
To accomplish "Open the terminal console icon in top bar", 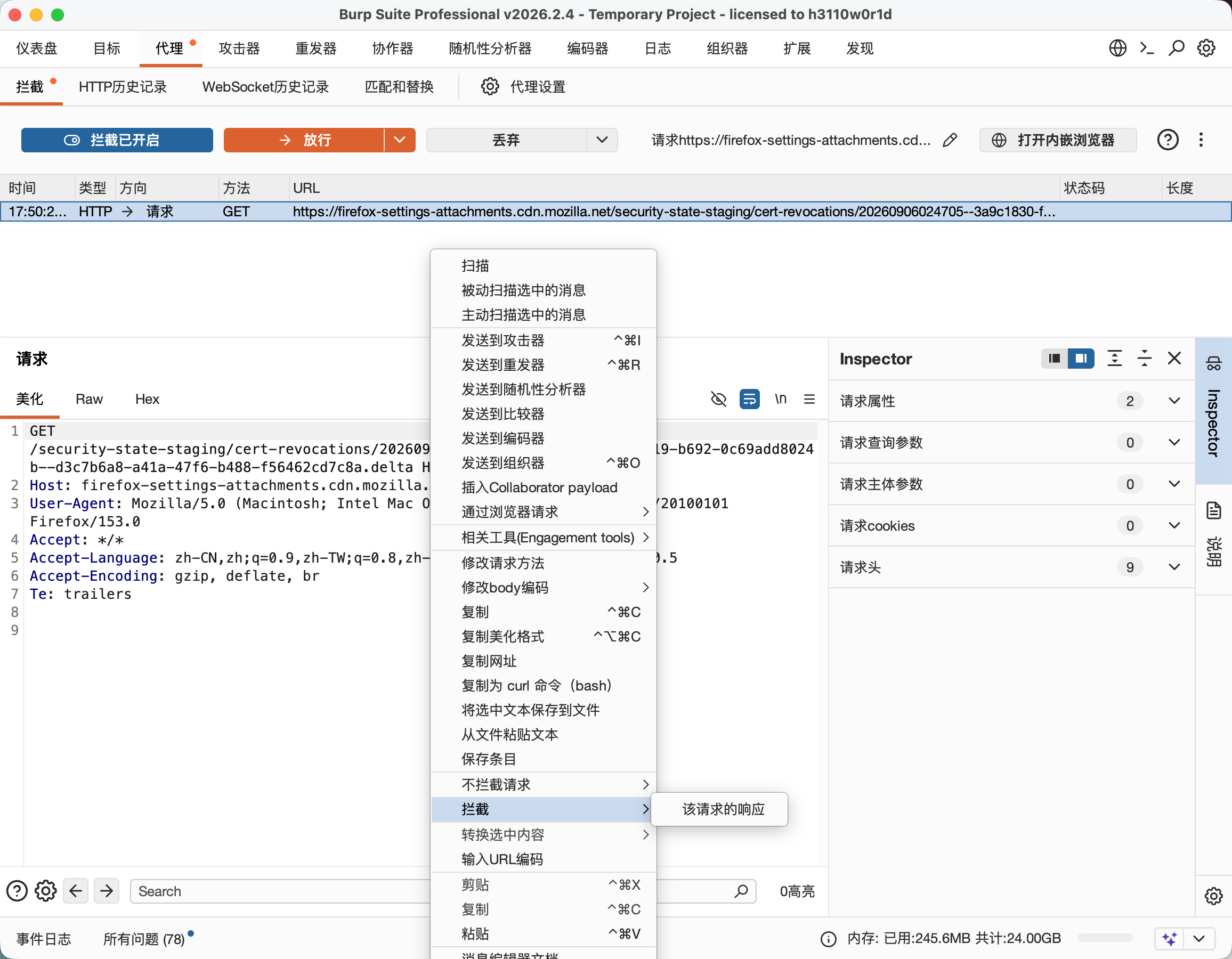I will 1147,48.
